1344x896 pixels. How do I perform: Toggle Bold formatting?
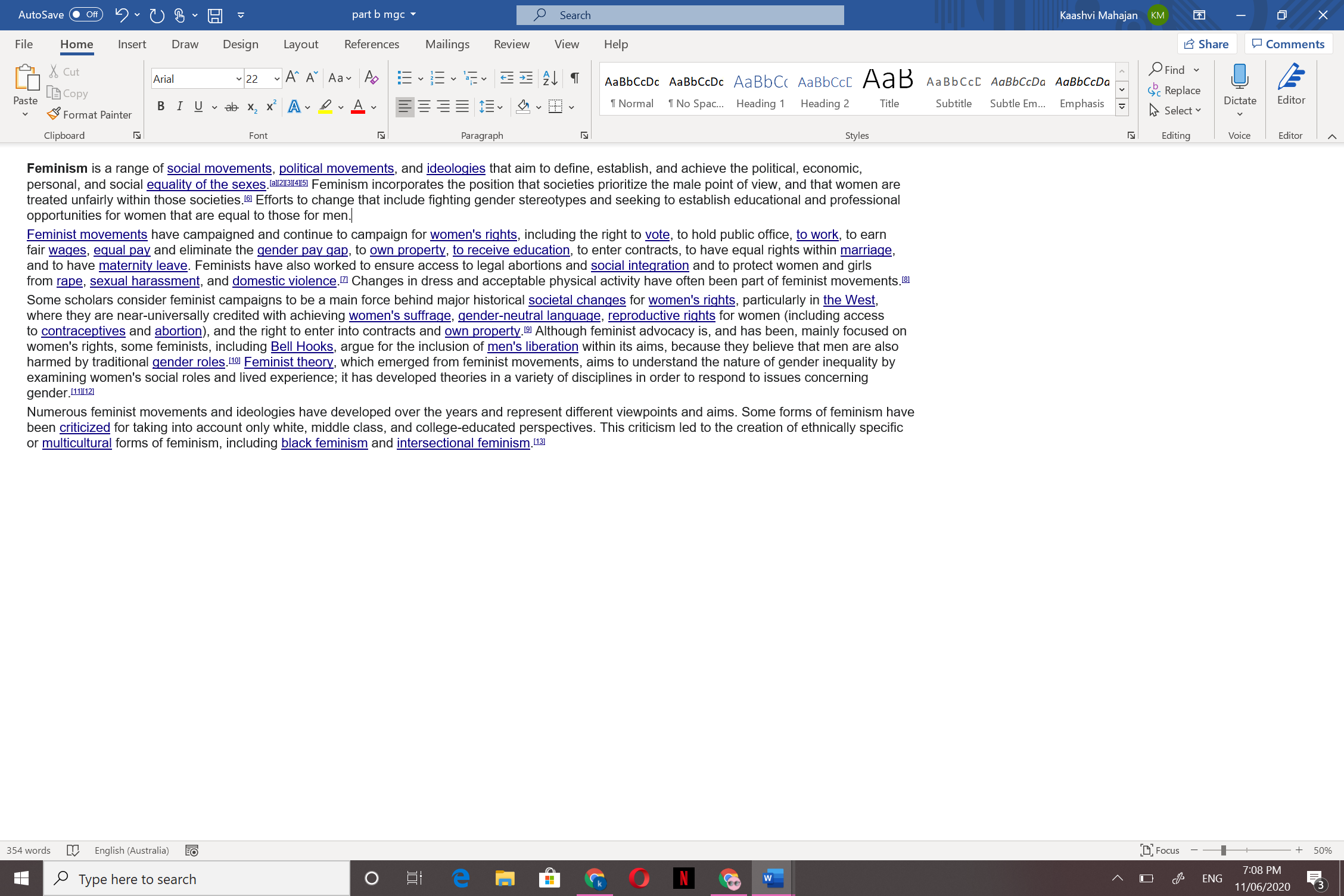pyautogui.click(x=160, y=107)
